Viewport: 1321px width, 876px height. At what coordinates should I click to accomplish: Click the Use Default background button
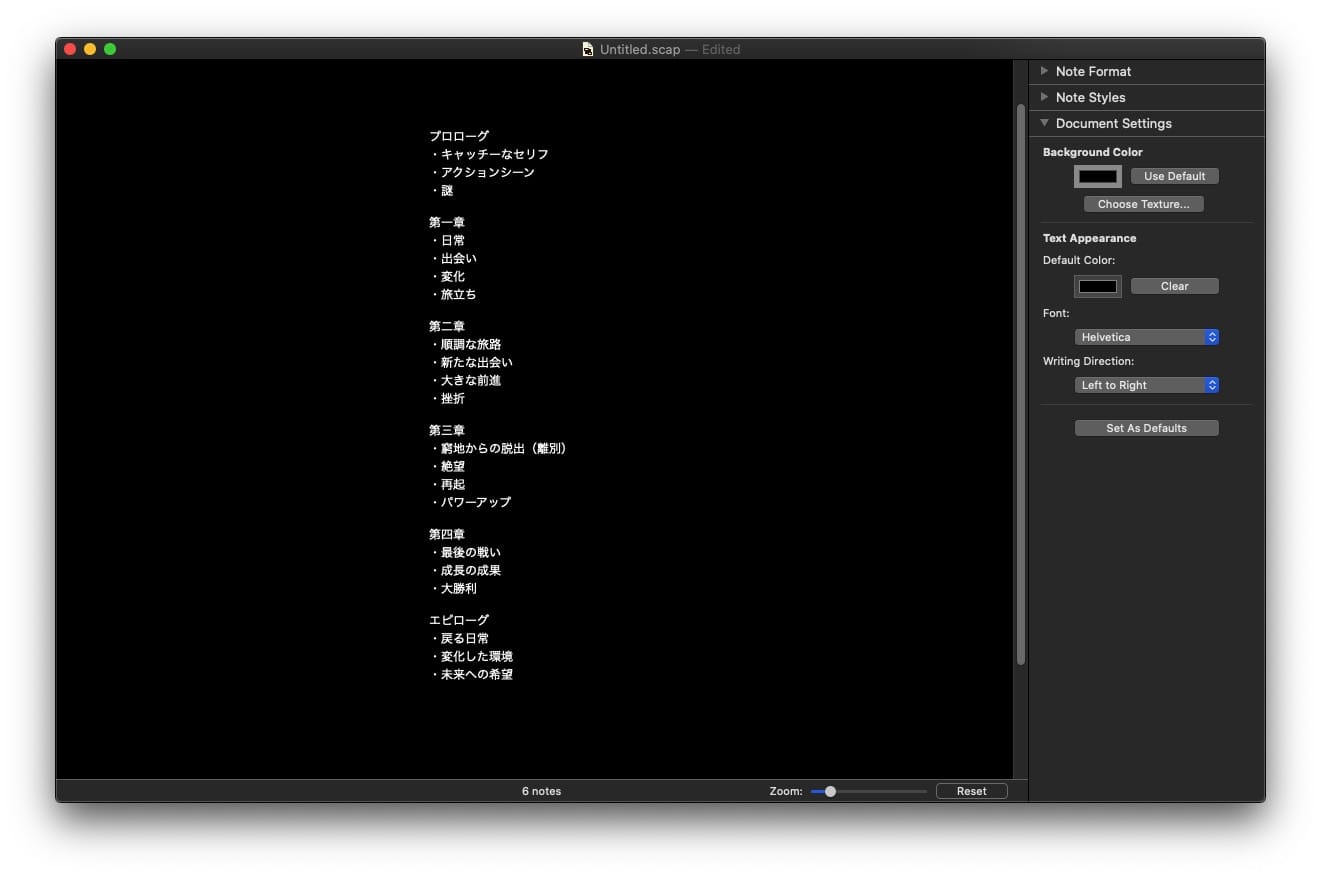1174,176
